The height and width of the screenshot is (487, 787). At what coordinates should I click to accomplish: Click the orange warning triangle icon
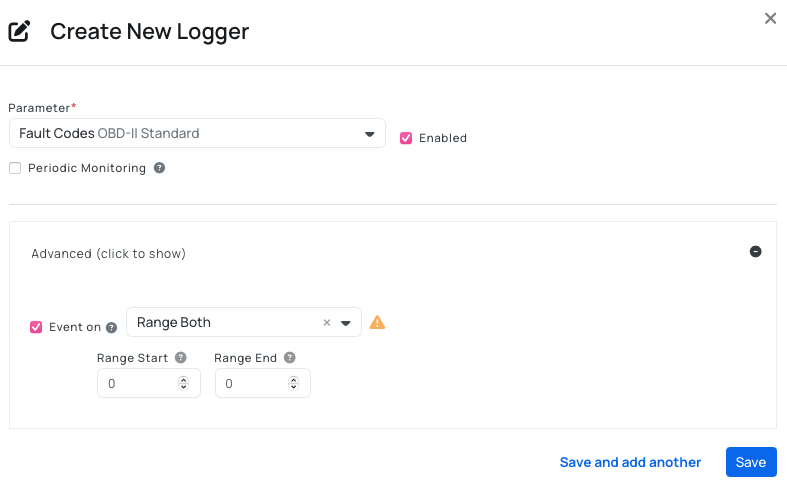click(377, 322)
